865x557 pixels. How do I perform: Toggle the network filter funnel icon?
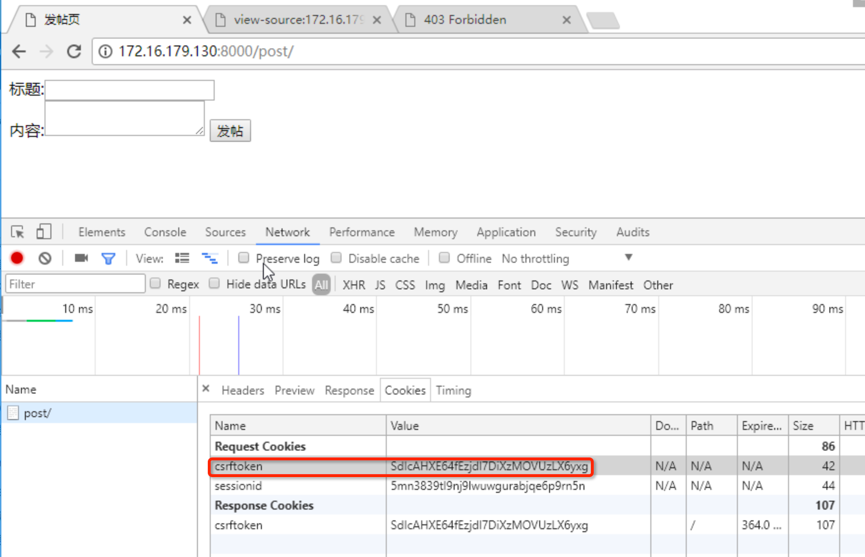coord(108,258)
